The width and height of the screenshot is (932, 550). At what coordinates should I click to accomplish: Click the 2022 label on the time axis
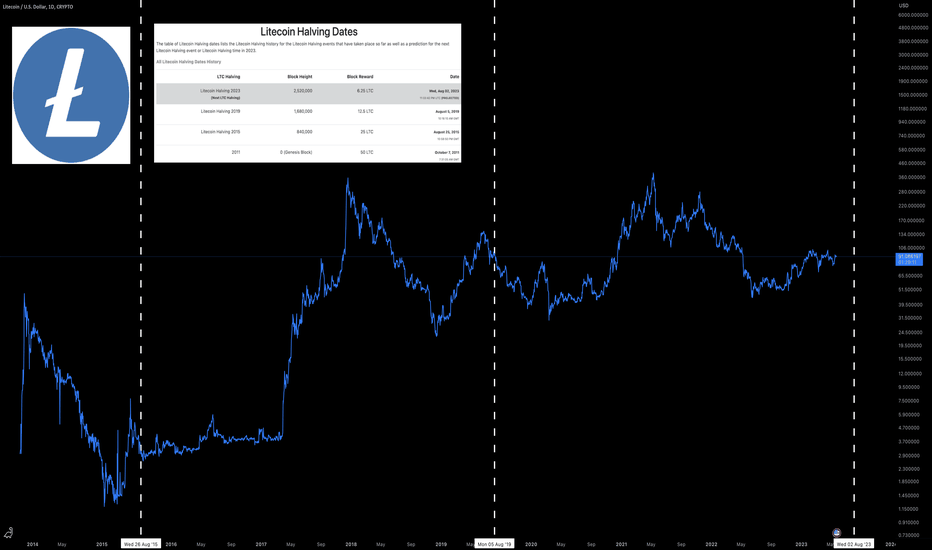tap(711, 544)
